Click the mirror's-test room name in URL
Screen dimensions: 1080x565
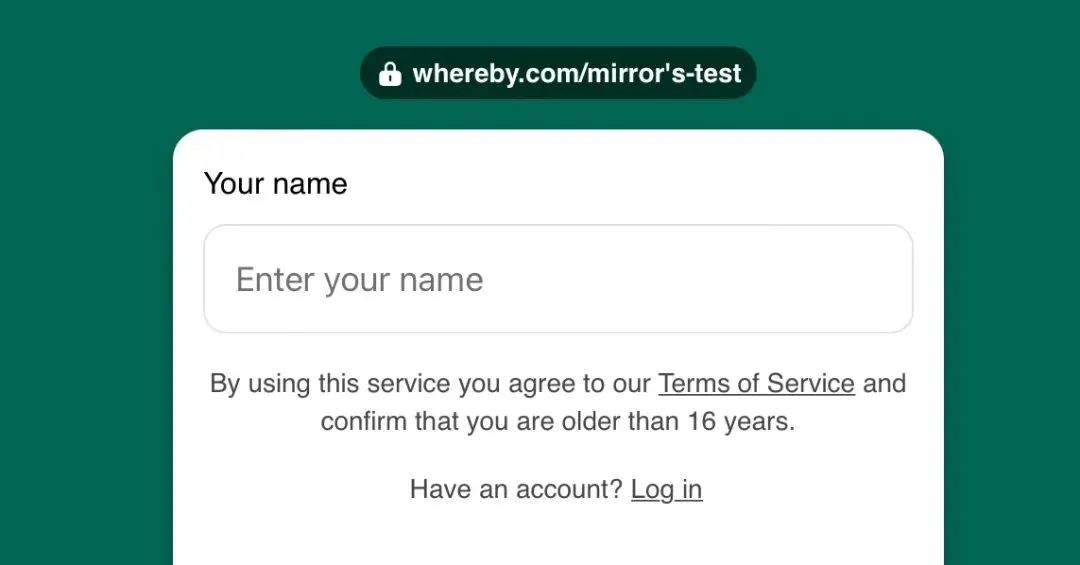(x=660, y=73)
